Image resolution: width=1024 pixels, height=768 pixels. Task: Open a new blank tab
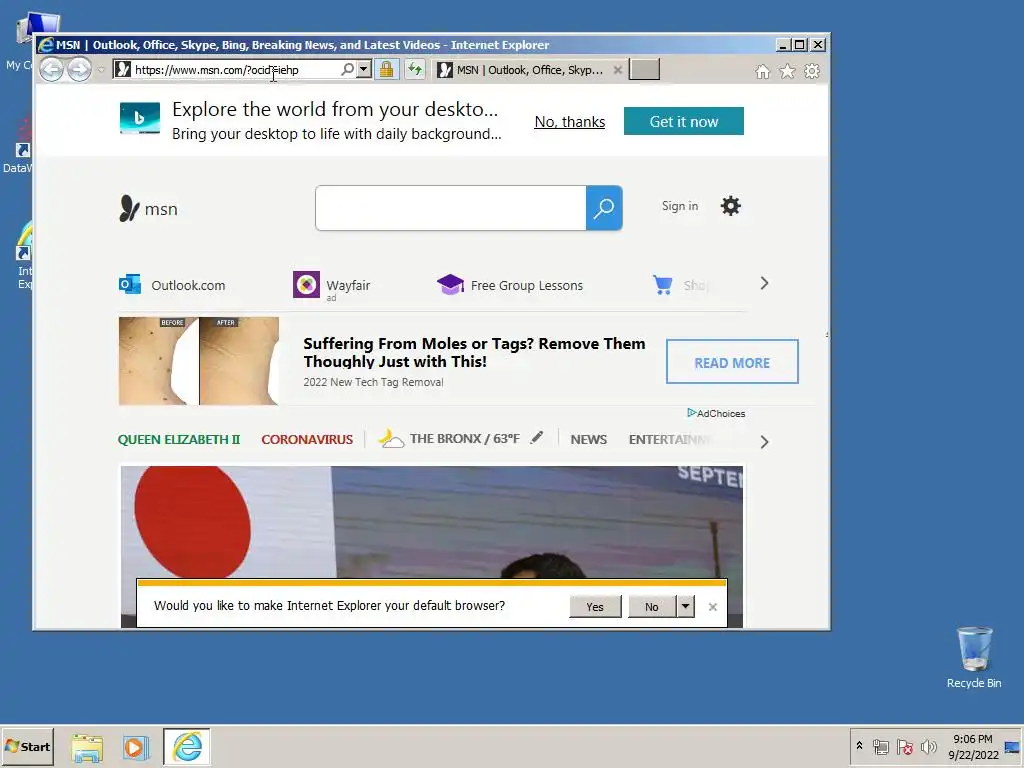click(645, 69)
